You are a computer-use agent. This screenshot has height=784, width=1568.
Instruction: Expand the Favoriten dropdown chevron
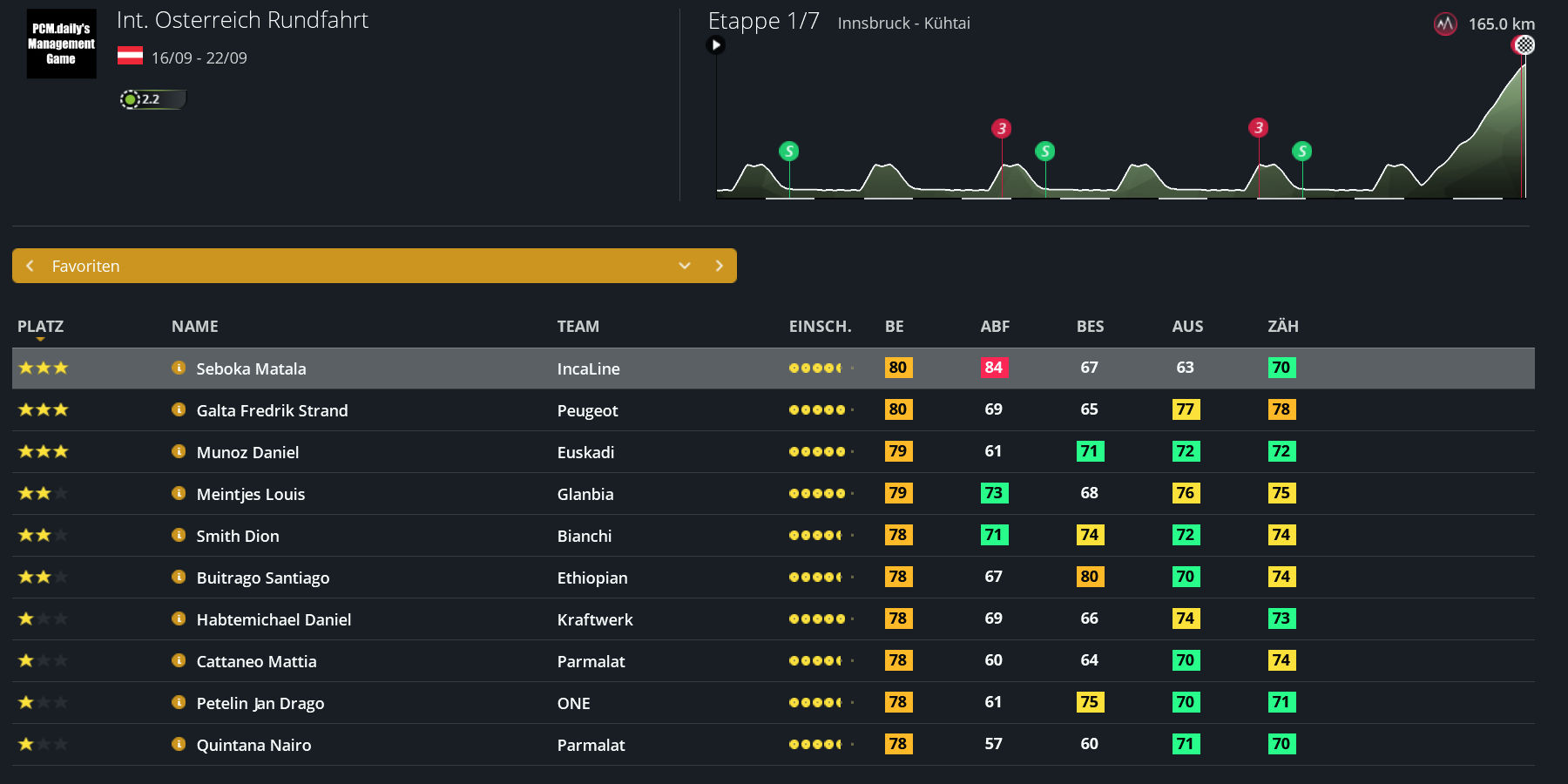pos(685,266)
